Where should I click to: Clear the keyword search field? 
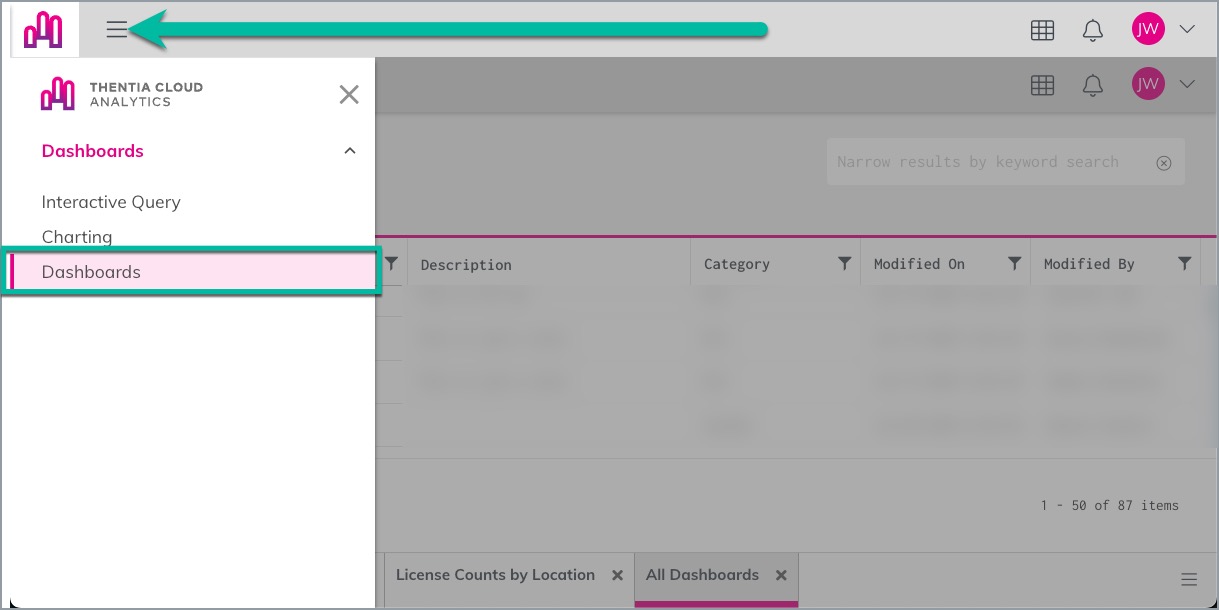1164,163
